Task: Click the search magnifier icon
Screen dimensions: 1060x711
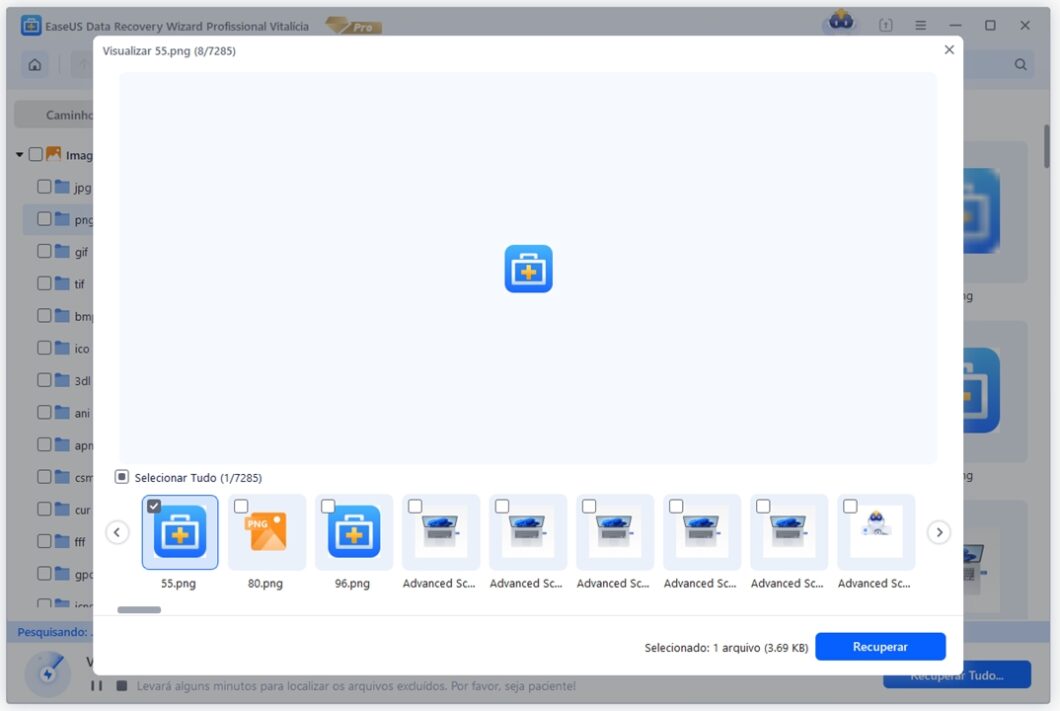Action: tap(1020, 63)
